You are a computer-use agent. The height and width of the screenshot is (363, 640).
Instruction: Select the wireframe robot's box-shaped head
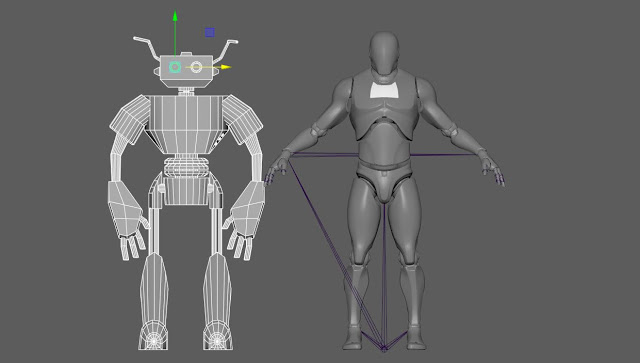(186, 71)
